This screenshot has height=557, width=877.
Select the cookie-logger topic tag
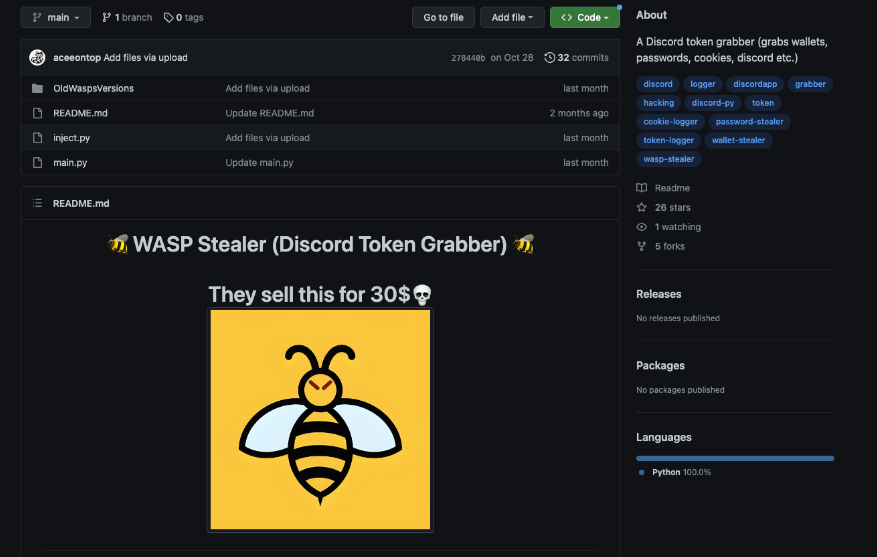click(670, 121)
